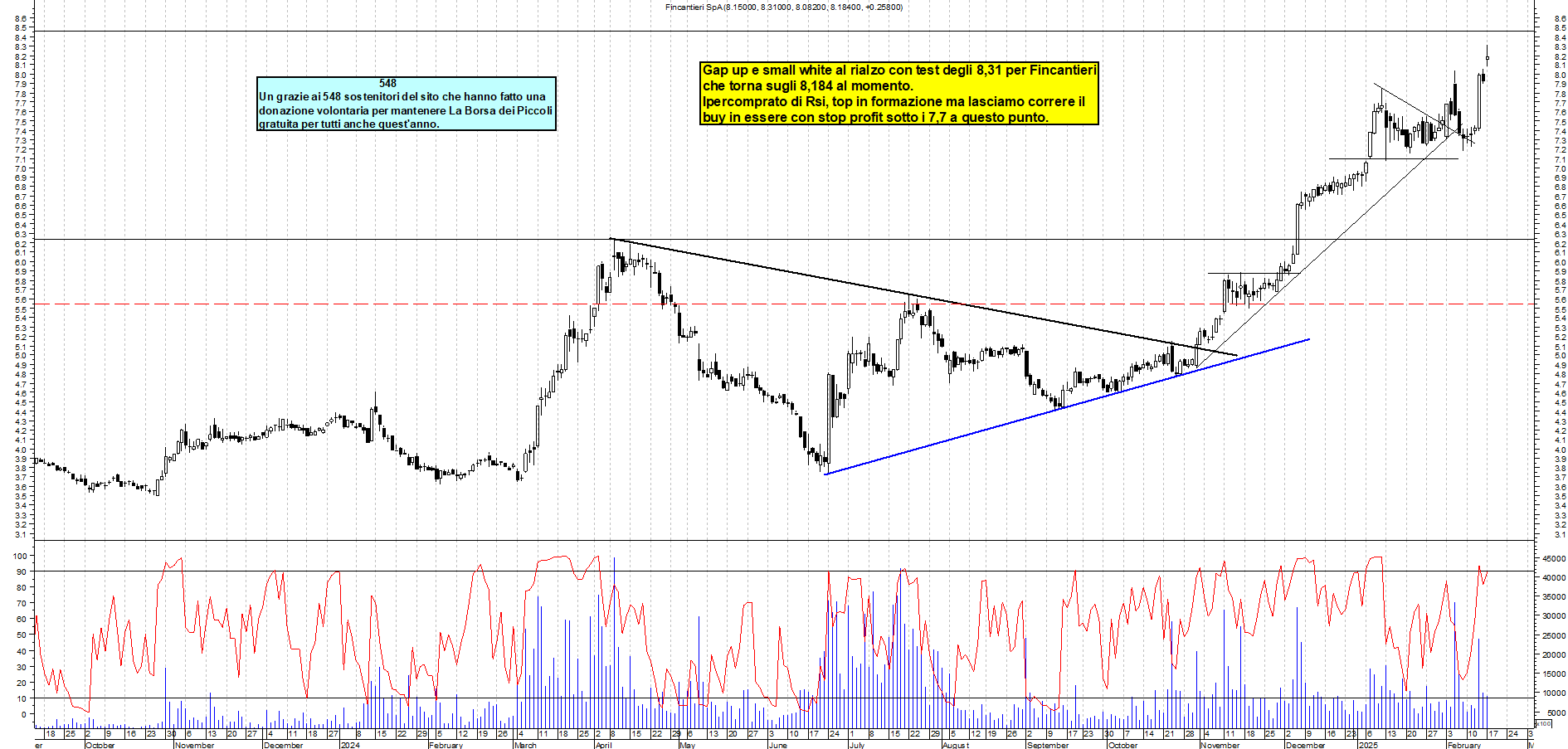Click the 10000 volume axis value

pyautogui.click(x=1554, y=693)
